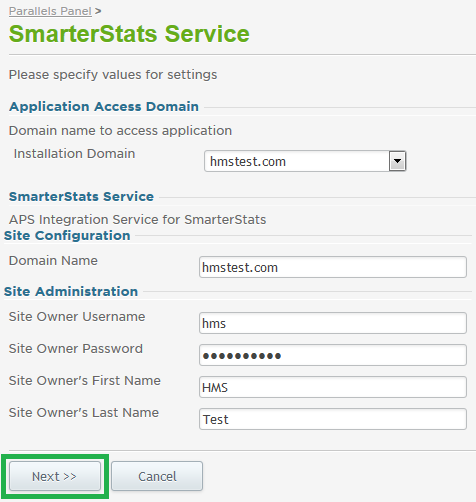
Task: Expand the Installation Domain dropdown arrow
Action: coord(397,161)
